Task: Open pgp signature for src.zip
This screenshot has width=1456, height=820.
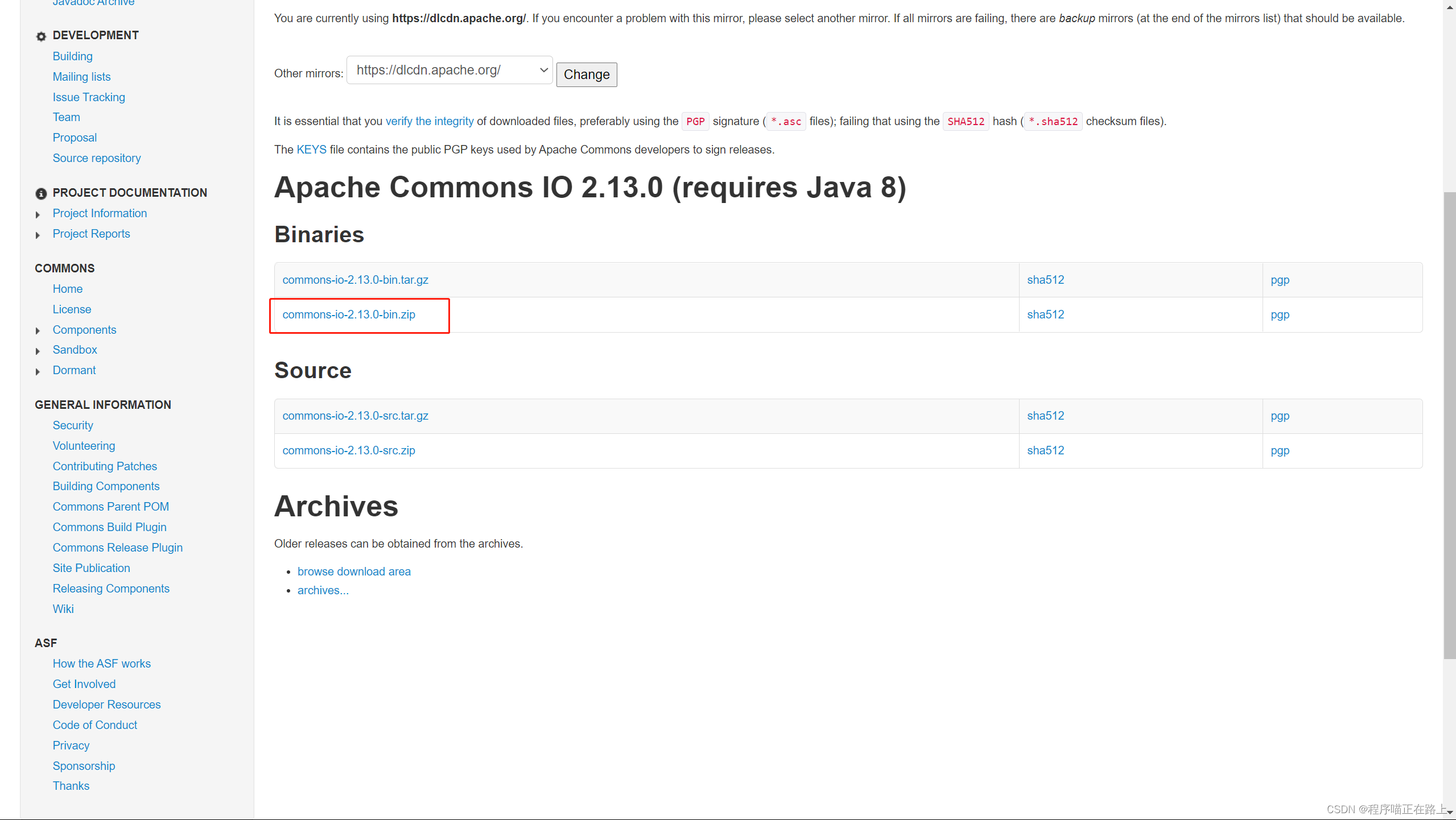Action: coord(1280,451)
